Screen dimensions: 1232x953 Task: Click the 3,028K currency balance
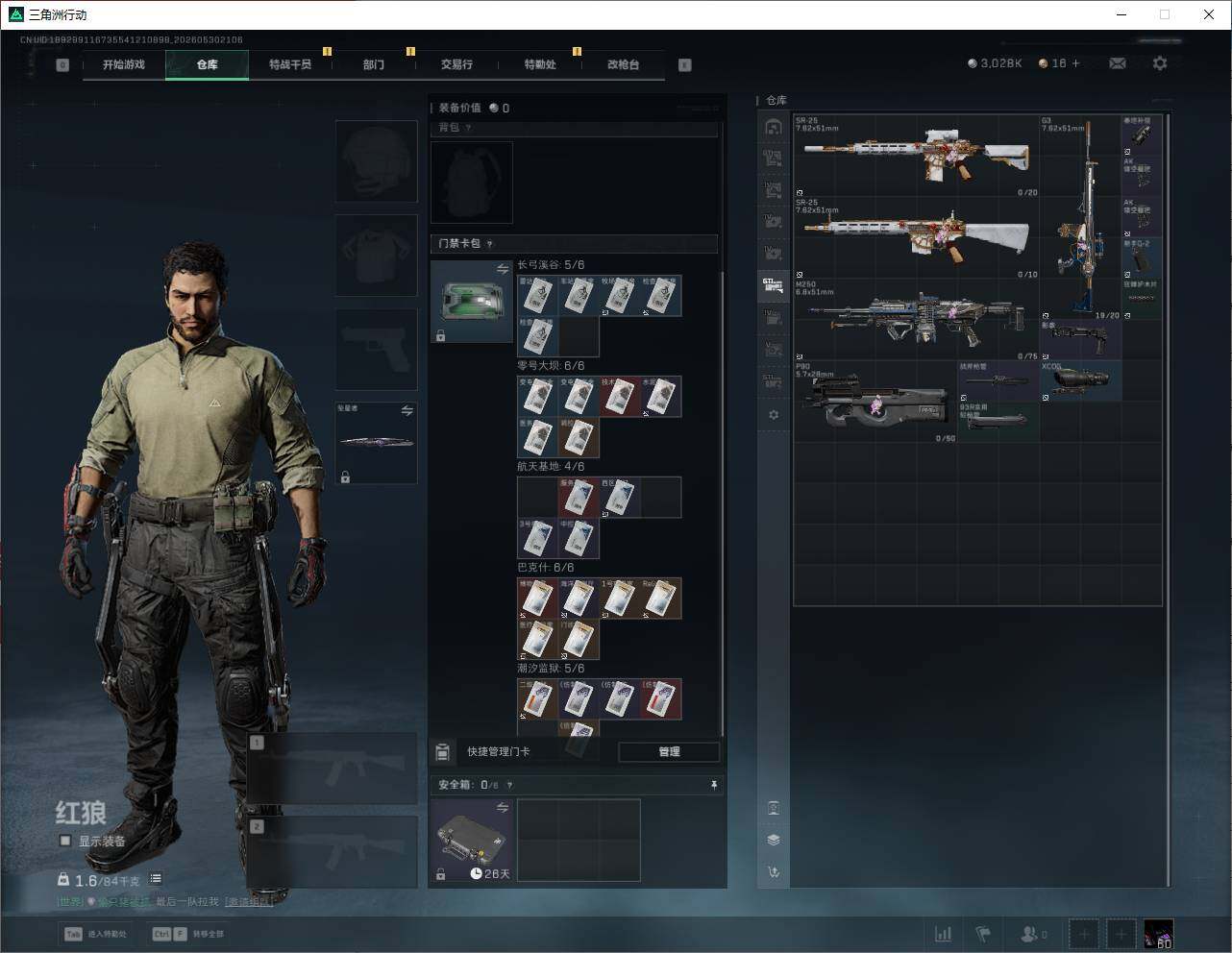(x=995, y=63)
